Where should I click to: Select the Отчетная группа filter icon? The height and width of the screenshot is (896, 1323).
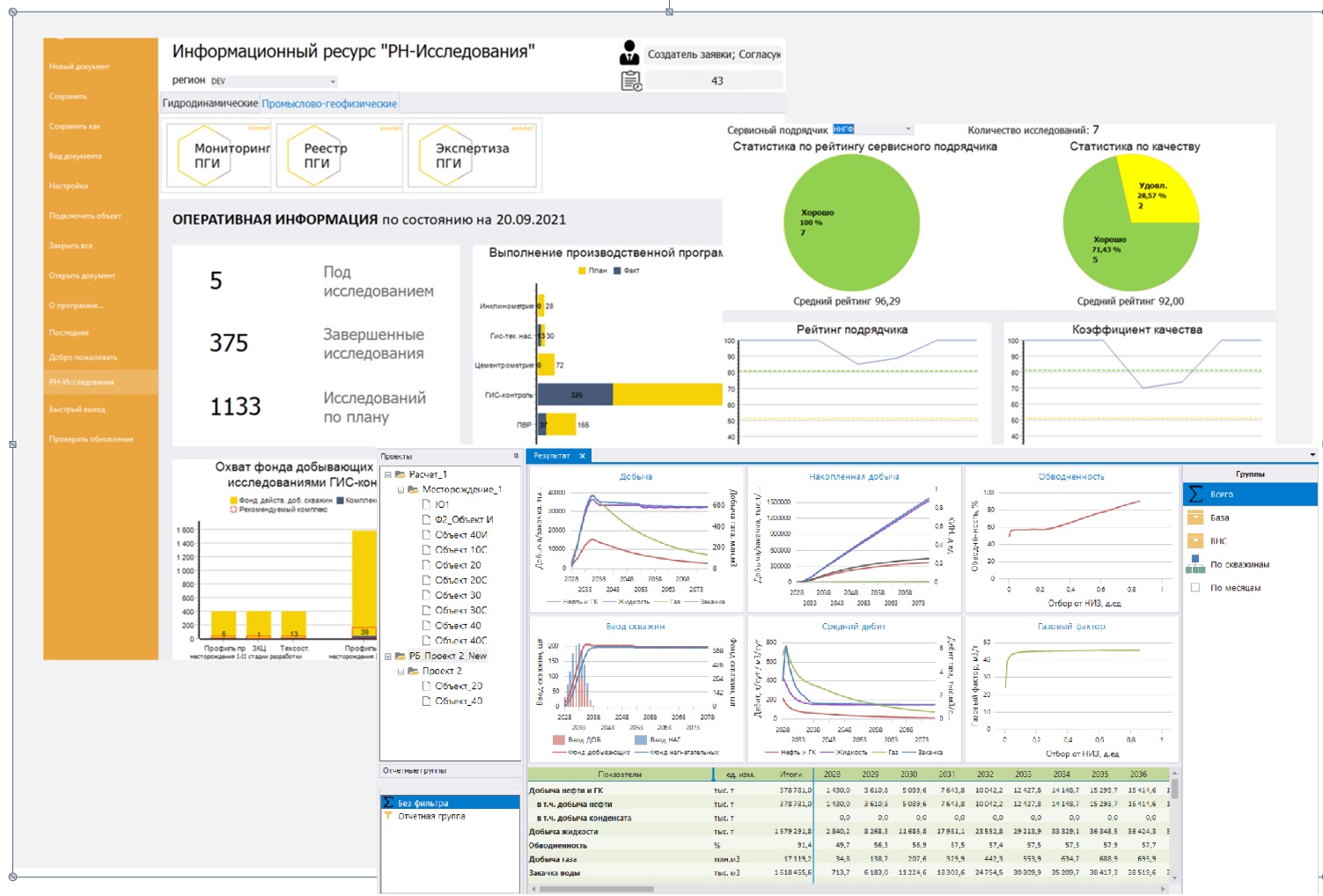(x=388, y=816)
